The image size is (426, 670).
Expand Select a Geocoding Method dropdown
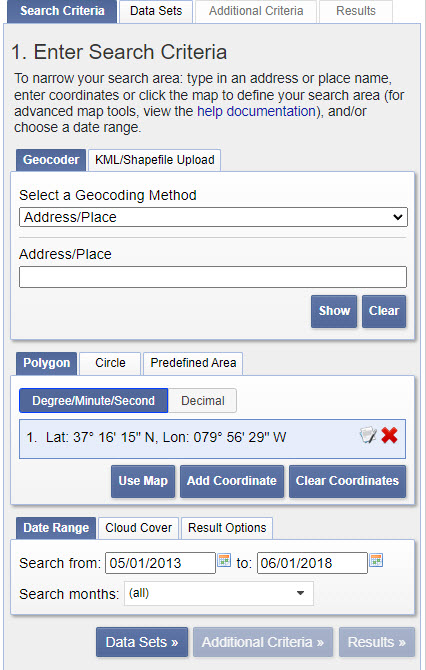click(x=213, y=217)
